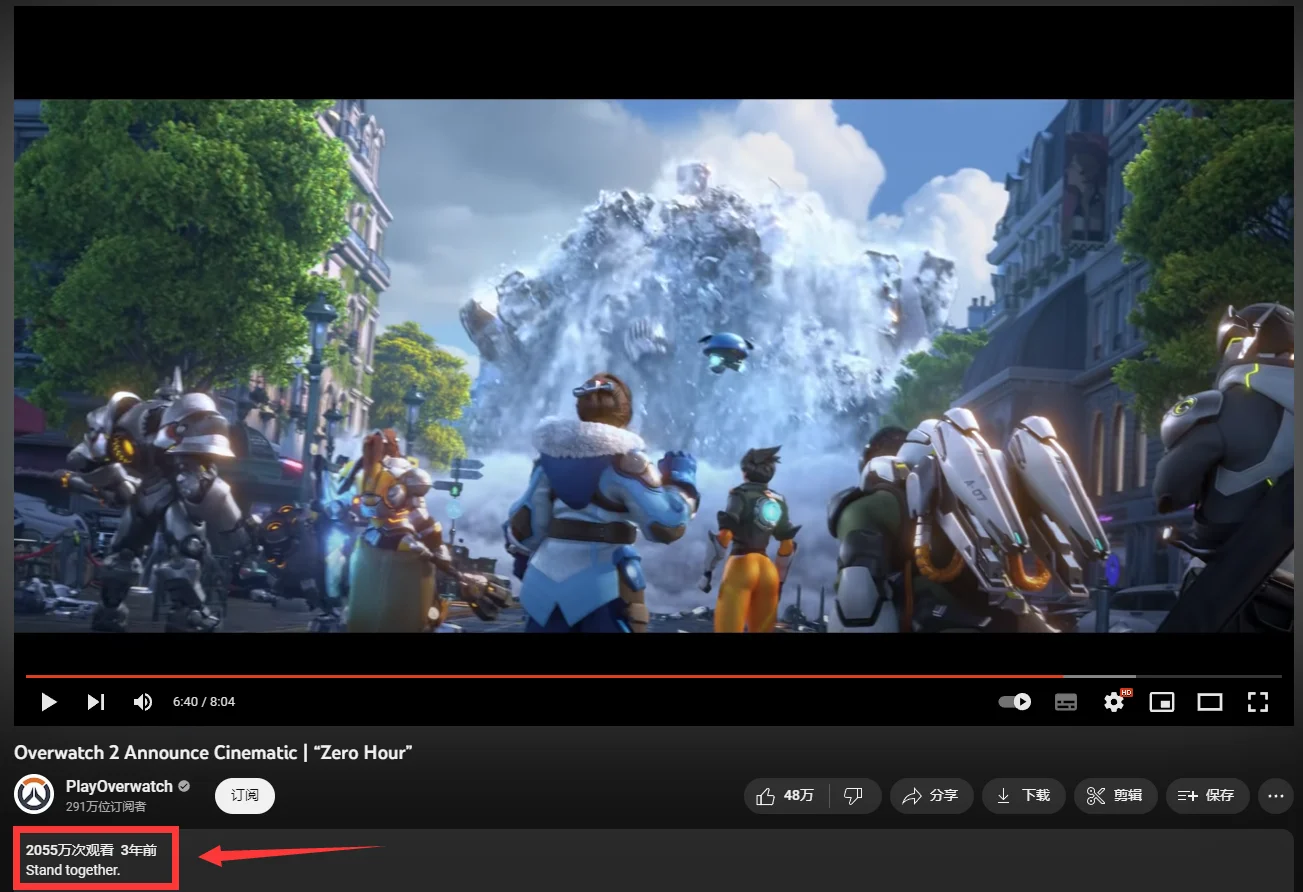Toggle the autoplay switch
Image resolution: width=1303 pixels, height=892 pixels.
point(1015,702)
